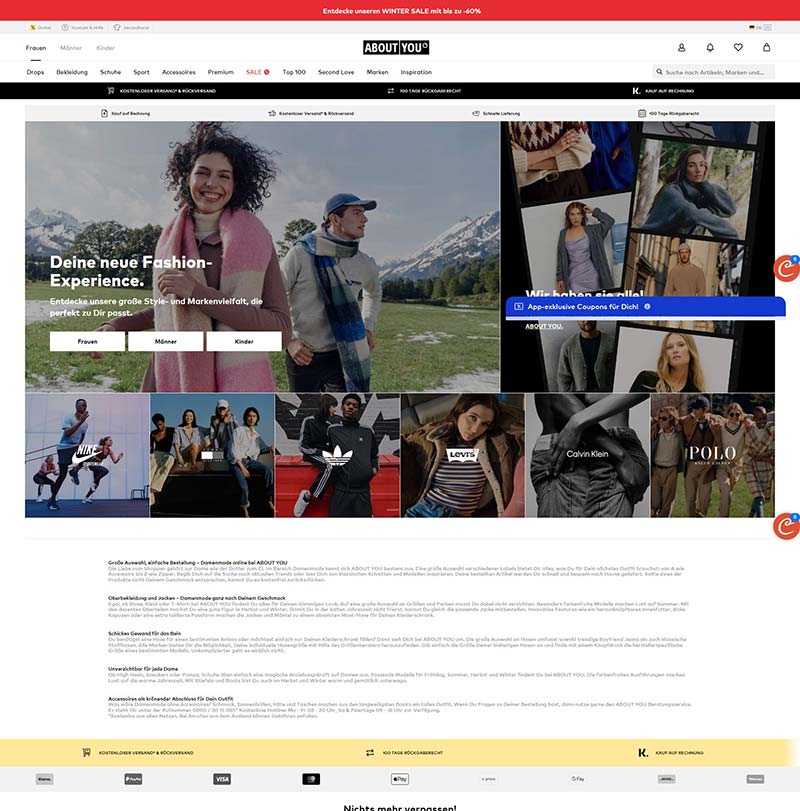The image size is (800, 811).
Task: Select the Männer tab at top
Action: tap(71, 48)
